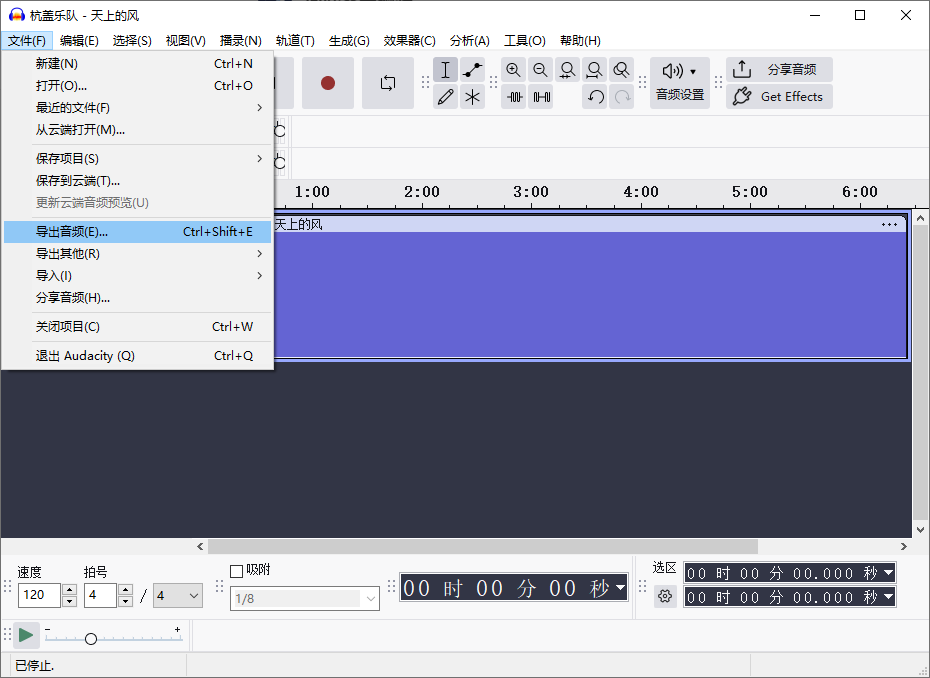The width and height of the screenshot is (930, 678).
Task: Silence the selected audio
Action: click(540, 96)
